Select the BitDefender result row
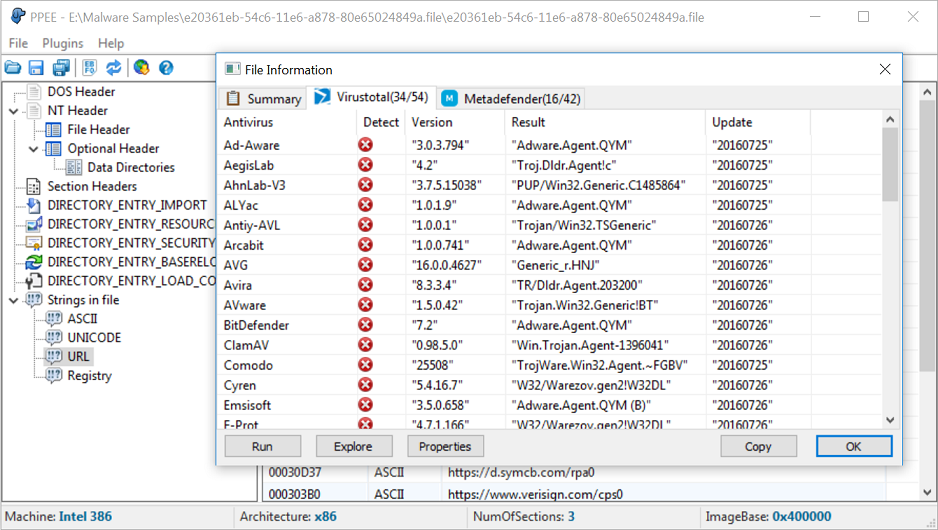This screenshot has height=530, width=938. pyautogui.click(x=550, y=325)
